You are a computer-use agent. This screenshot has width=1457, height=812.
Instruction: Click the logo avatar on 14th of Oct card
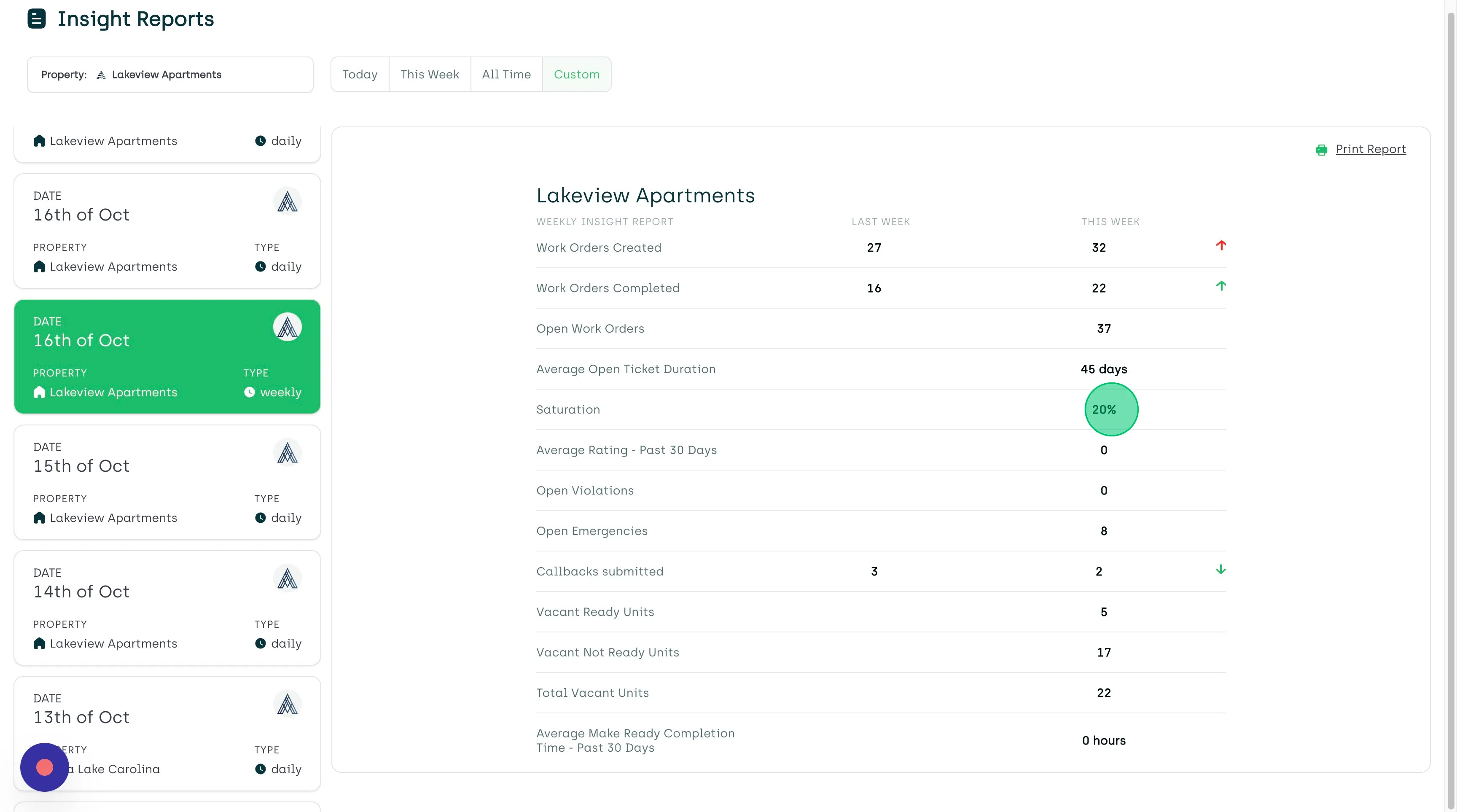click(x=288, y=578)
